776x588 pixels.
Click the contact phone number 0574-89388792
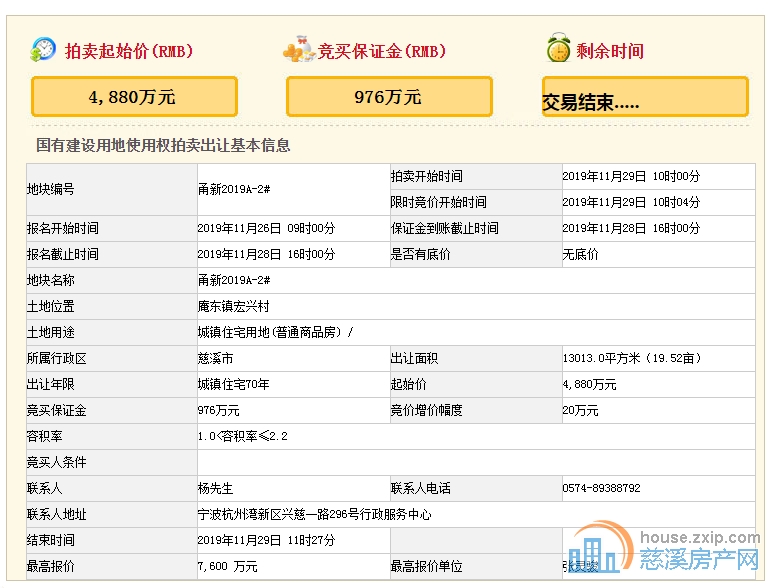(601, 488)
